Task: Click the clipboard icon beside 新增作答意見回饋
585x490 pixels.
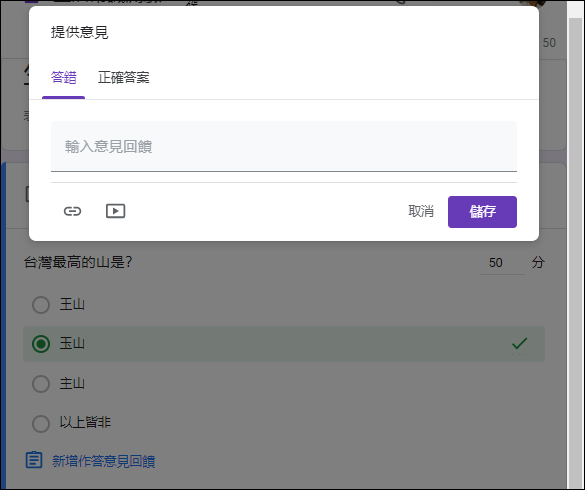Action: (34, 460)
